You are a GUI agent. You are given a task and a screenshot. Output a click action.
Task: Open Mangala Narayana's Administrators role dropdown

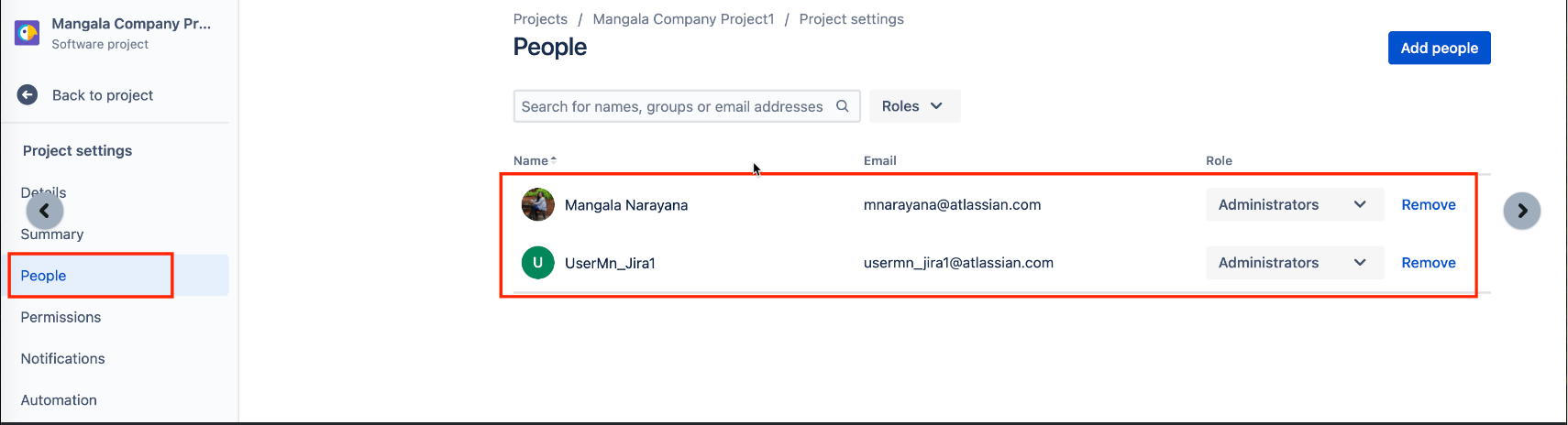[x=1295, y=204]
